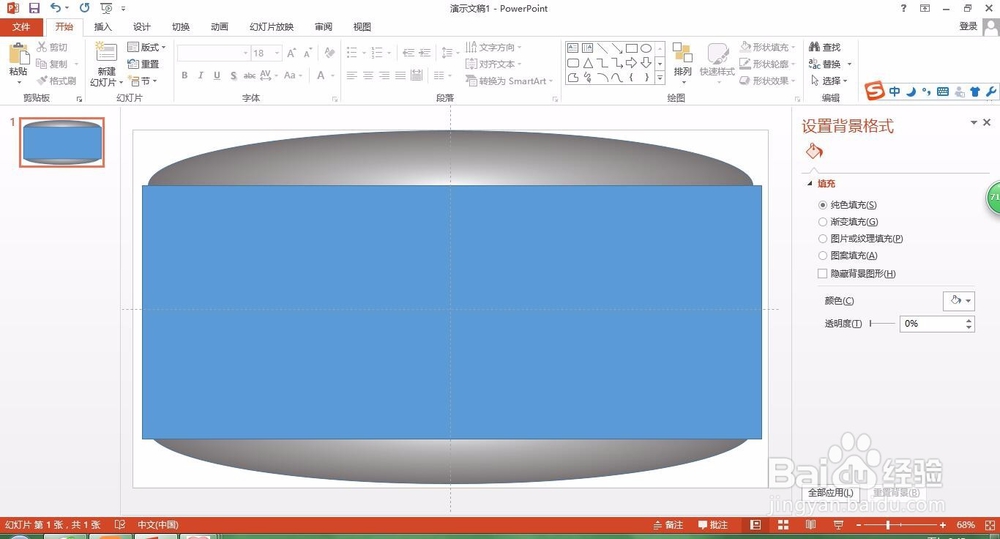Select 图案填充 pattern fill option

pos(848,256)
